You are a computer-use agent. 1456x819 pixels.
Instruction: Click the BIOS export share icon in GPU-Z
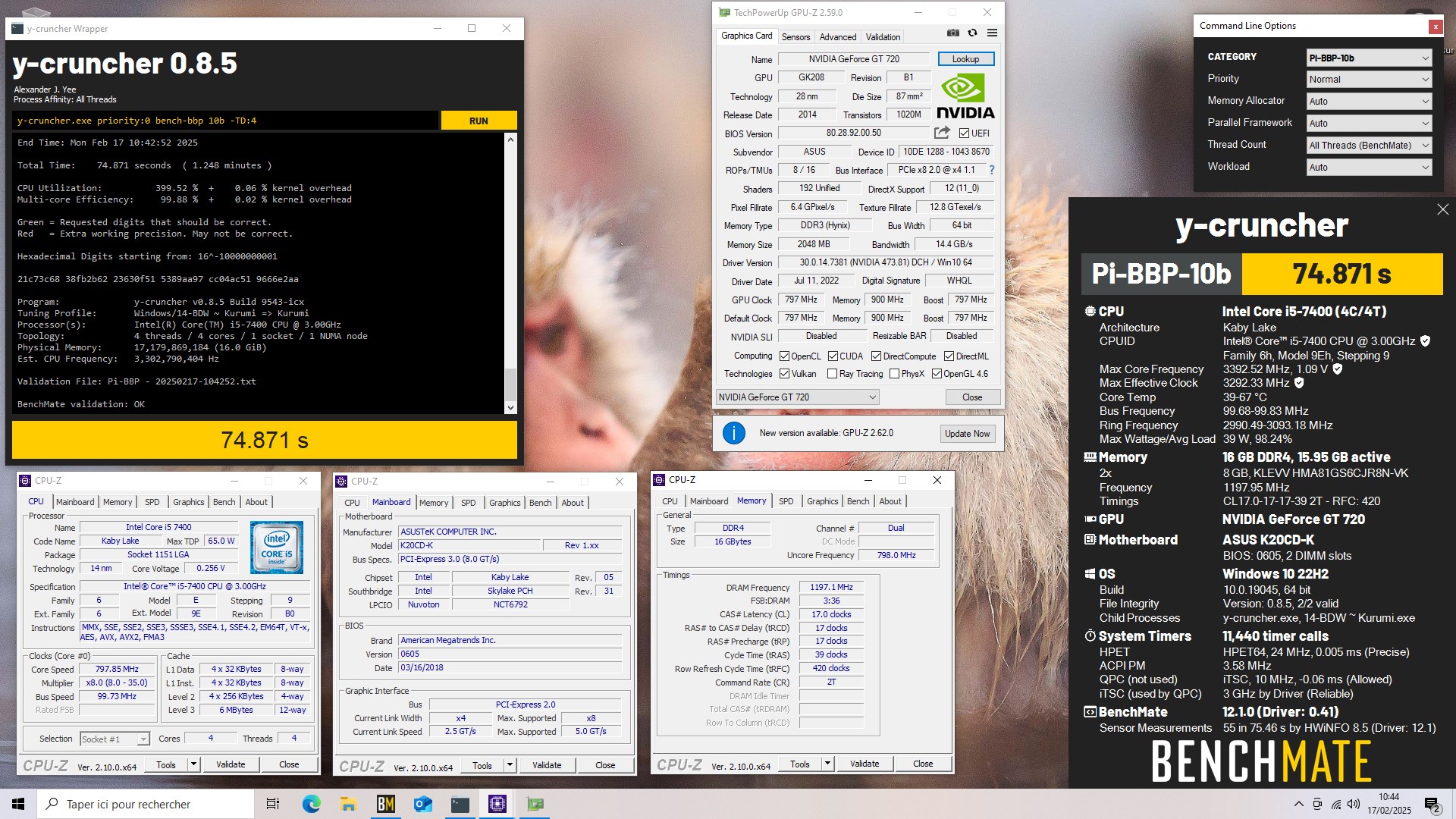pyautogui.click(x=942, y=133)
